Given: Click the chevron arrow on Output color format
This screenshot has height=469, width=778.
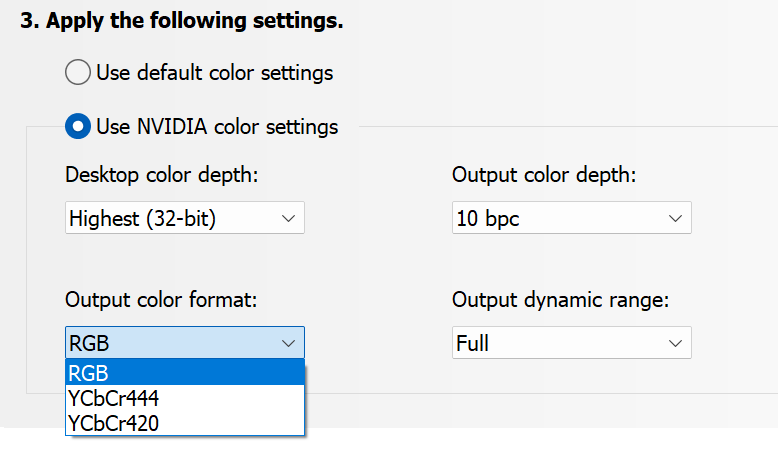Looking at the screenshot, I should (x=289, y=343).
